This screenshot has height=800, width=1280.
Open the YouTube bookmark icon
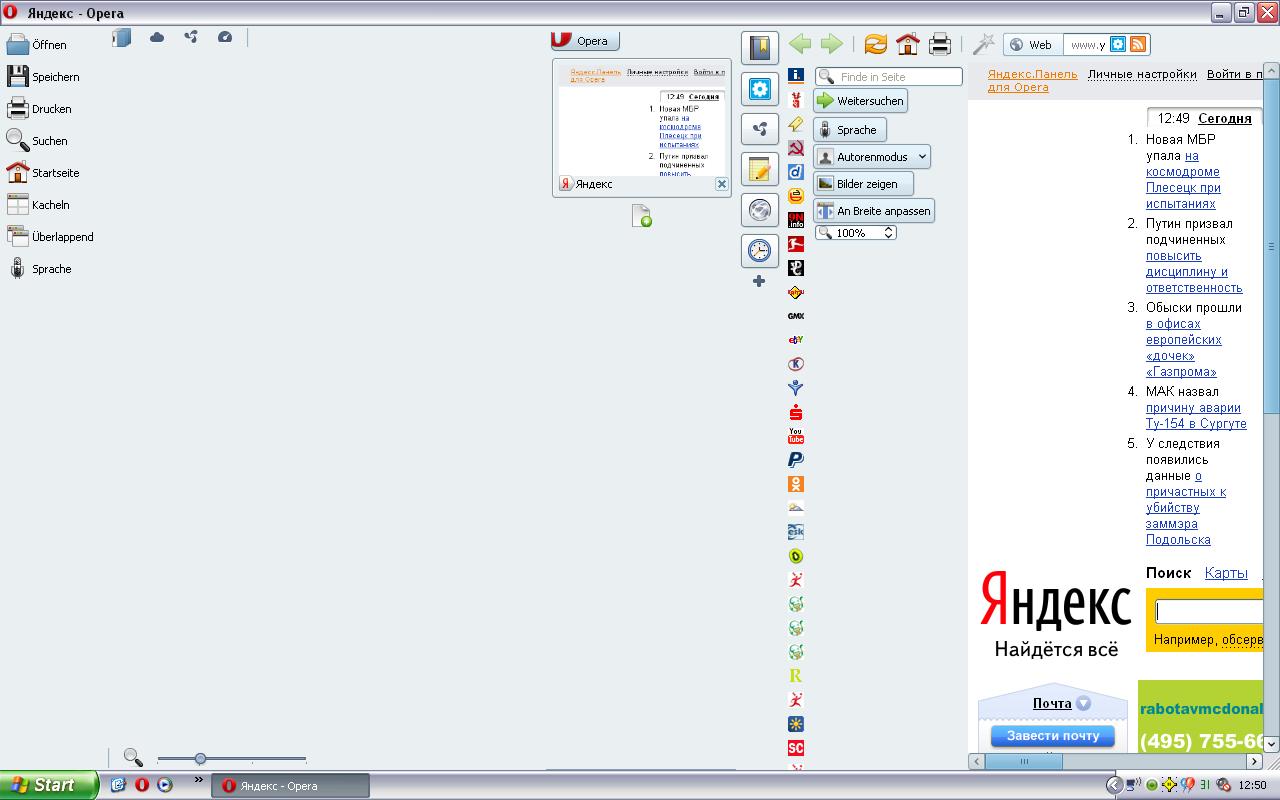tap(796, 436)
